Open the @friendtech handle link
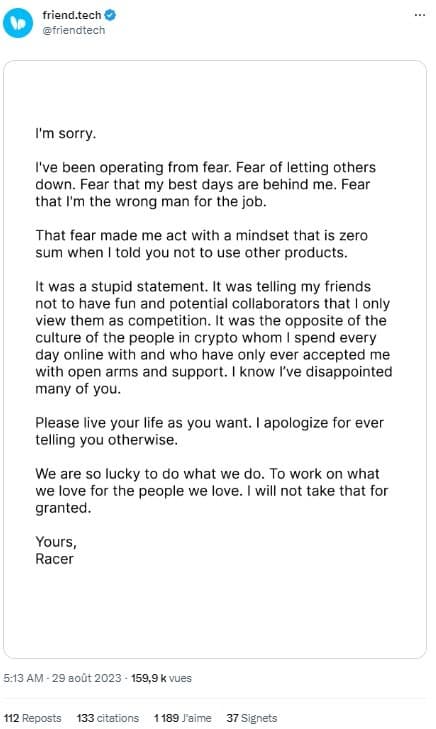This screenshot has height=729, width=436. pyautogui.click(x=73, y=30)
